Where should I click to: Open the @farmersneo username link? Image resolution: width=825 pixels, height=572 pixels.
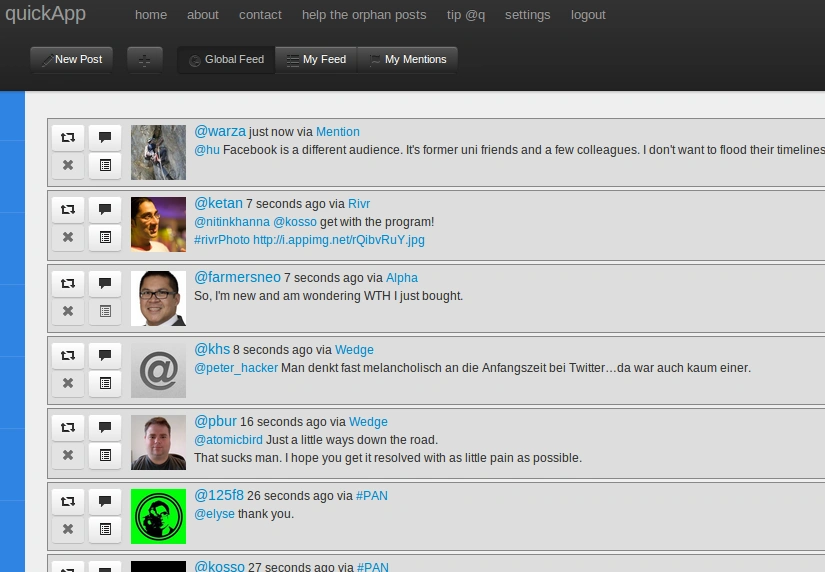[237, 277]
